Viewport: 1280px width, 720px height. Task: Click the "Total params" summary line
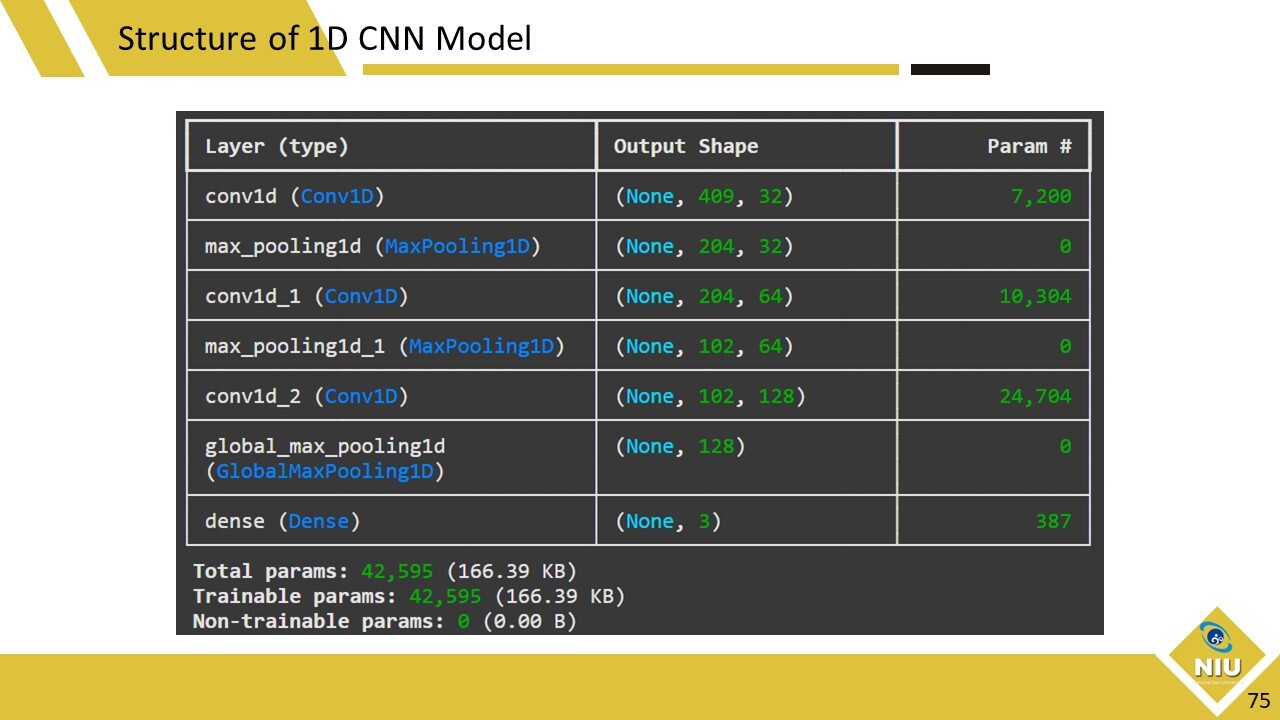pyautogui.click(x=384, y=571)
